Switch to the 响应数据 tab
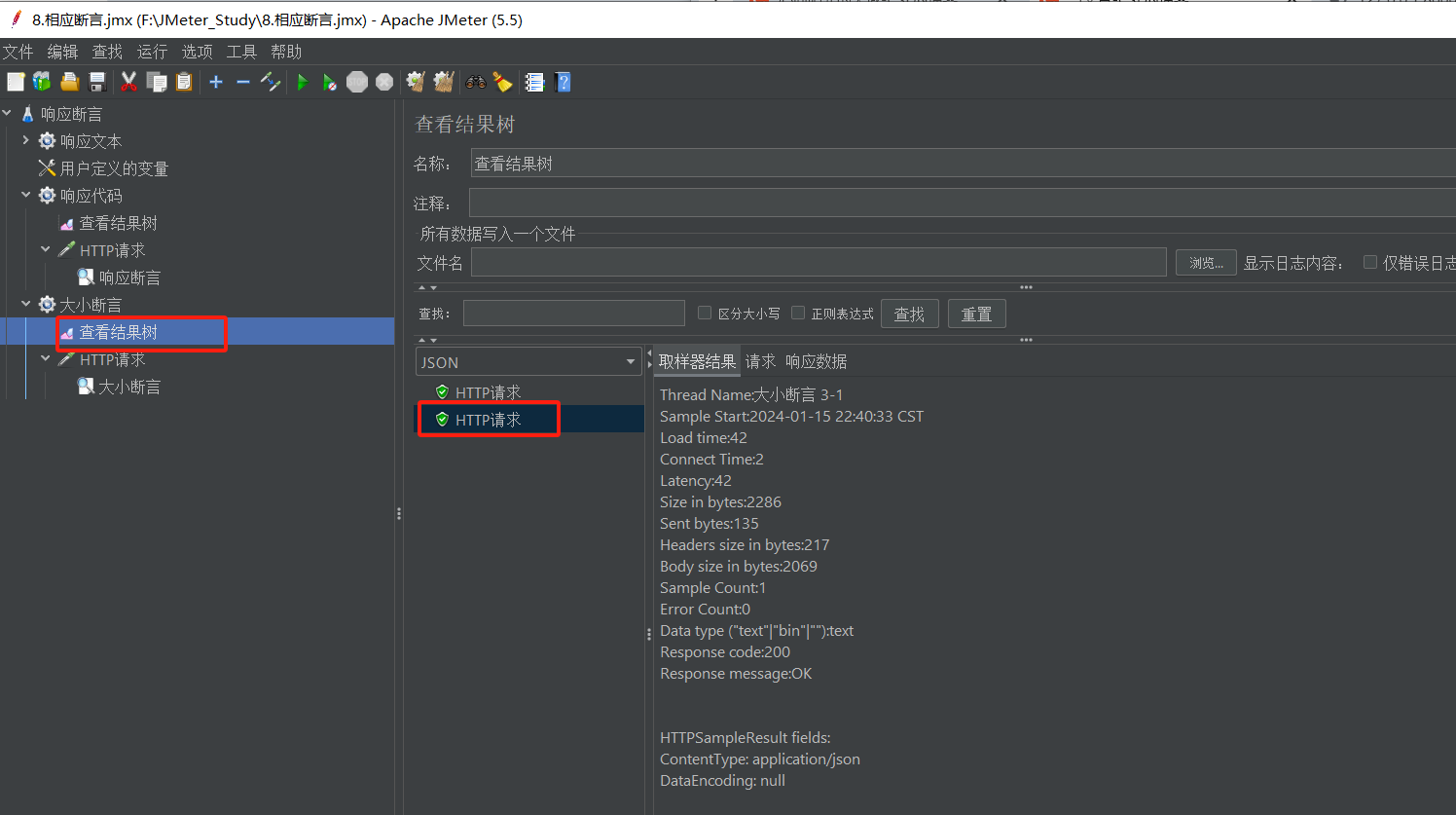The width and height of the screenshot is (1456, 815). pos(816,361)
